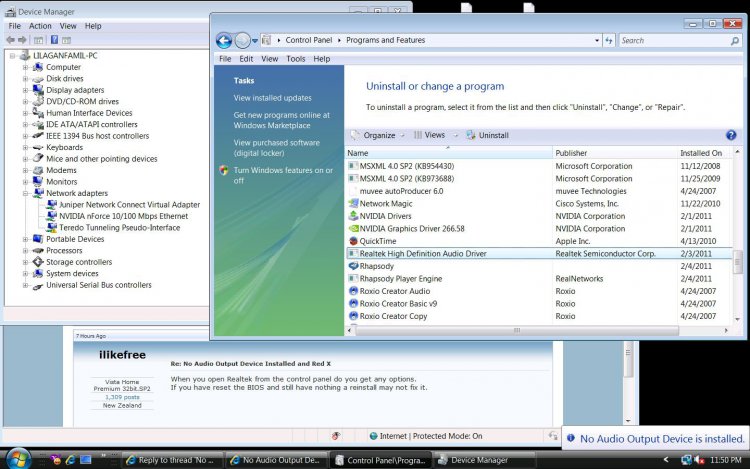The image size is (750, 469).
Task: Click the shield icon beside Turn Windows features
Action: coord(223,170)
